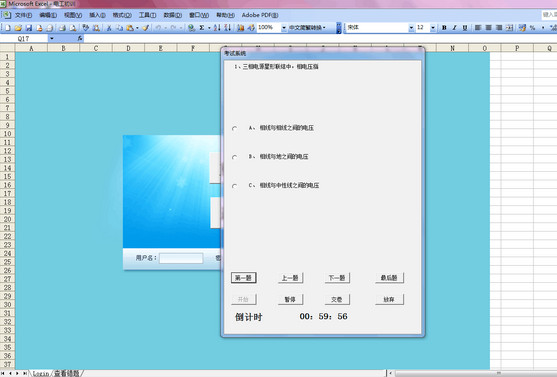Open the zoom 100% dropdown

pos(284,28)
